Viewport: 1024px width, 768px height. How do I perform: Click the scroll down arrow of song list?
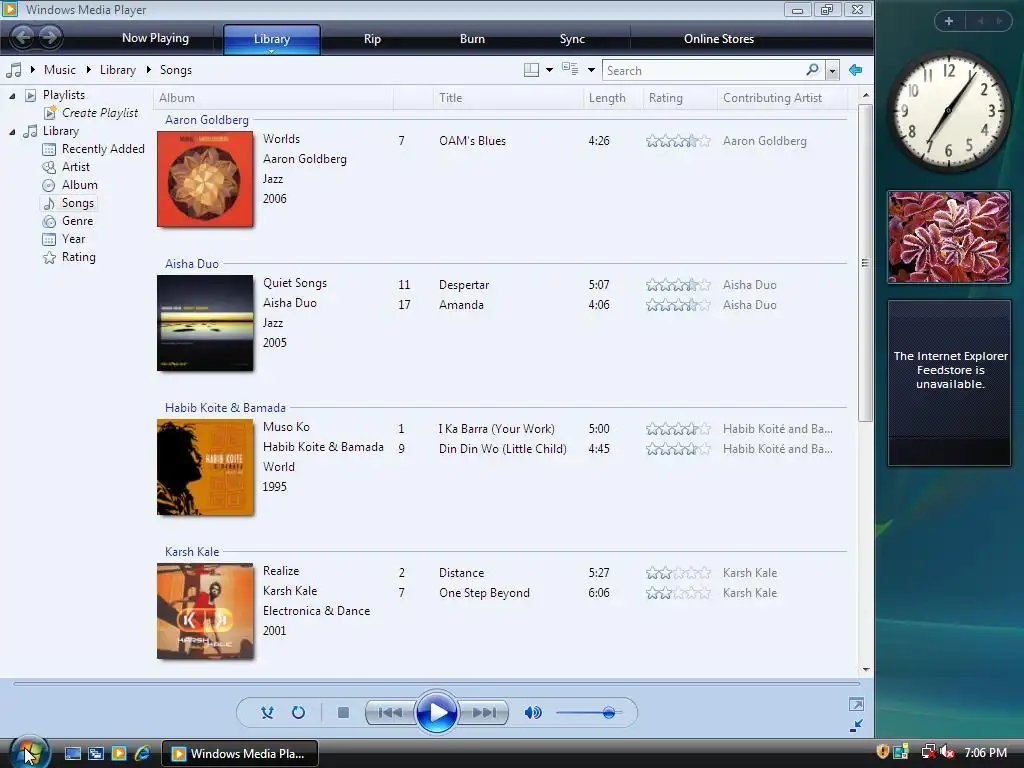click(866, 669)
